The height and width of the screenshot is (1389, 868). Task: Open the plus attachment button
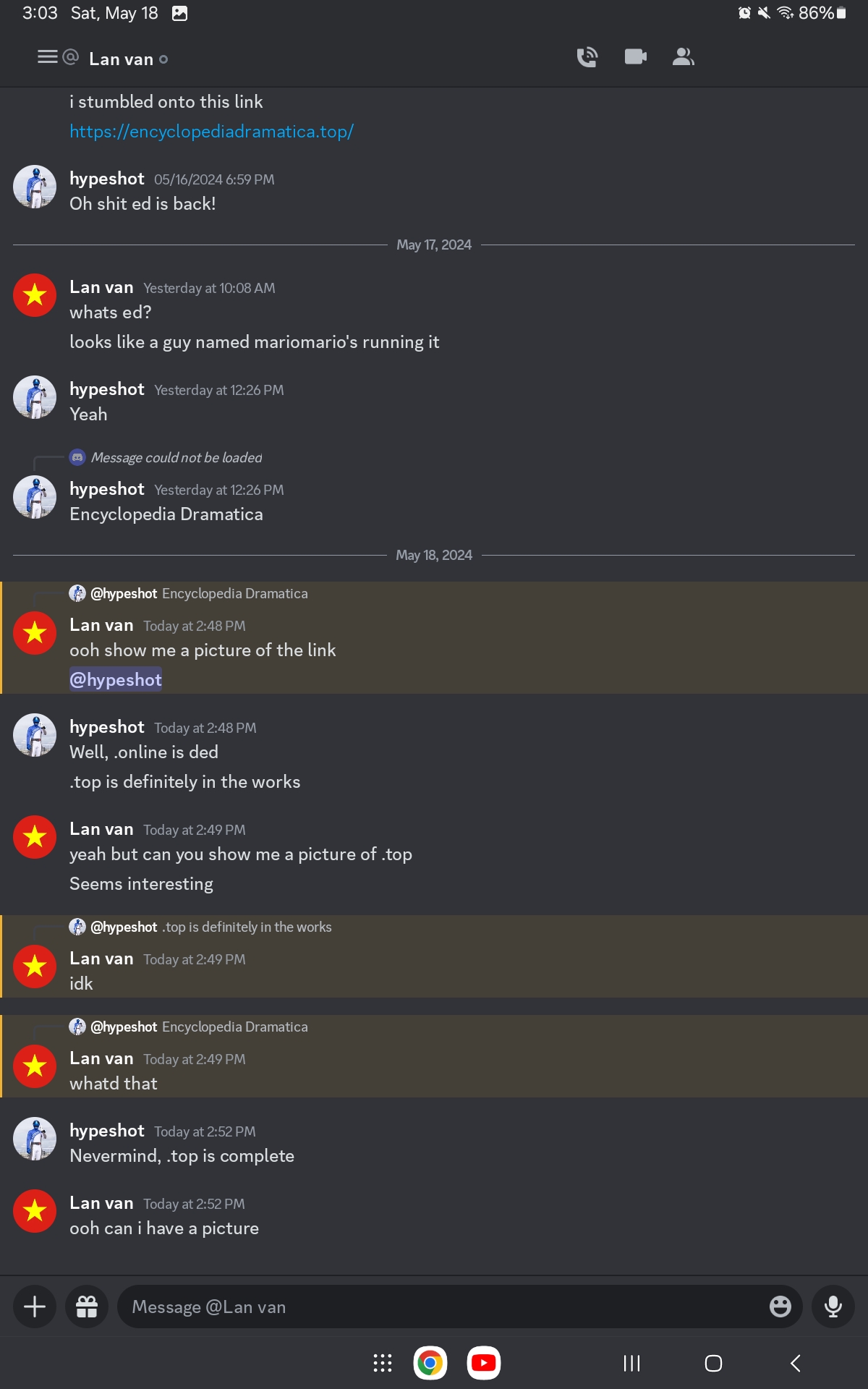[35, 1307]
